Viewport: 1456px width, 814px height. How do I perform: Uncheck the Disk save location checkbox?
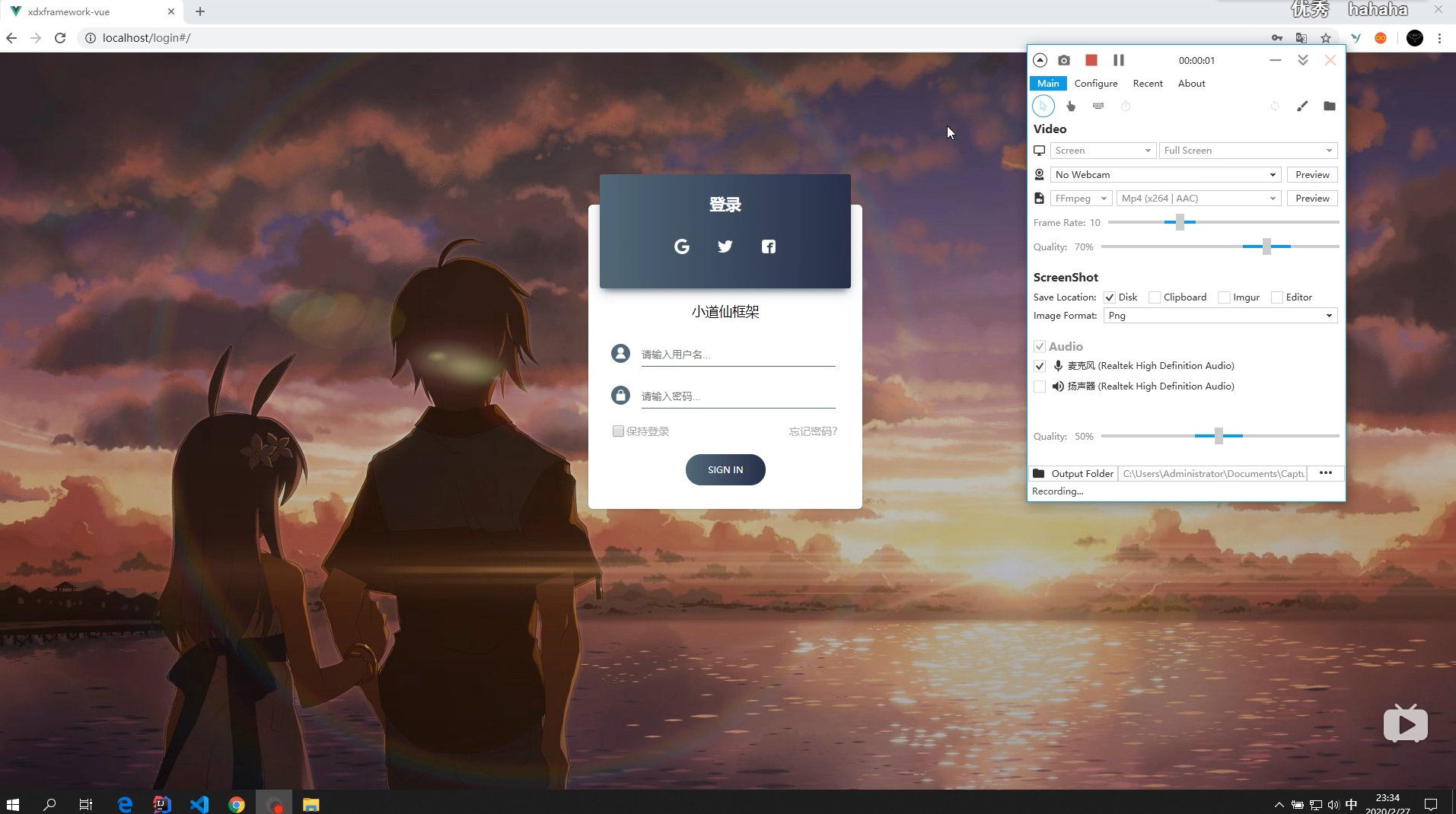click(1110, 297)
